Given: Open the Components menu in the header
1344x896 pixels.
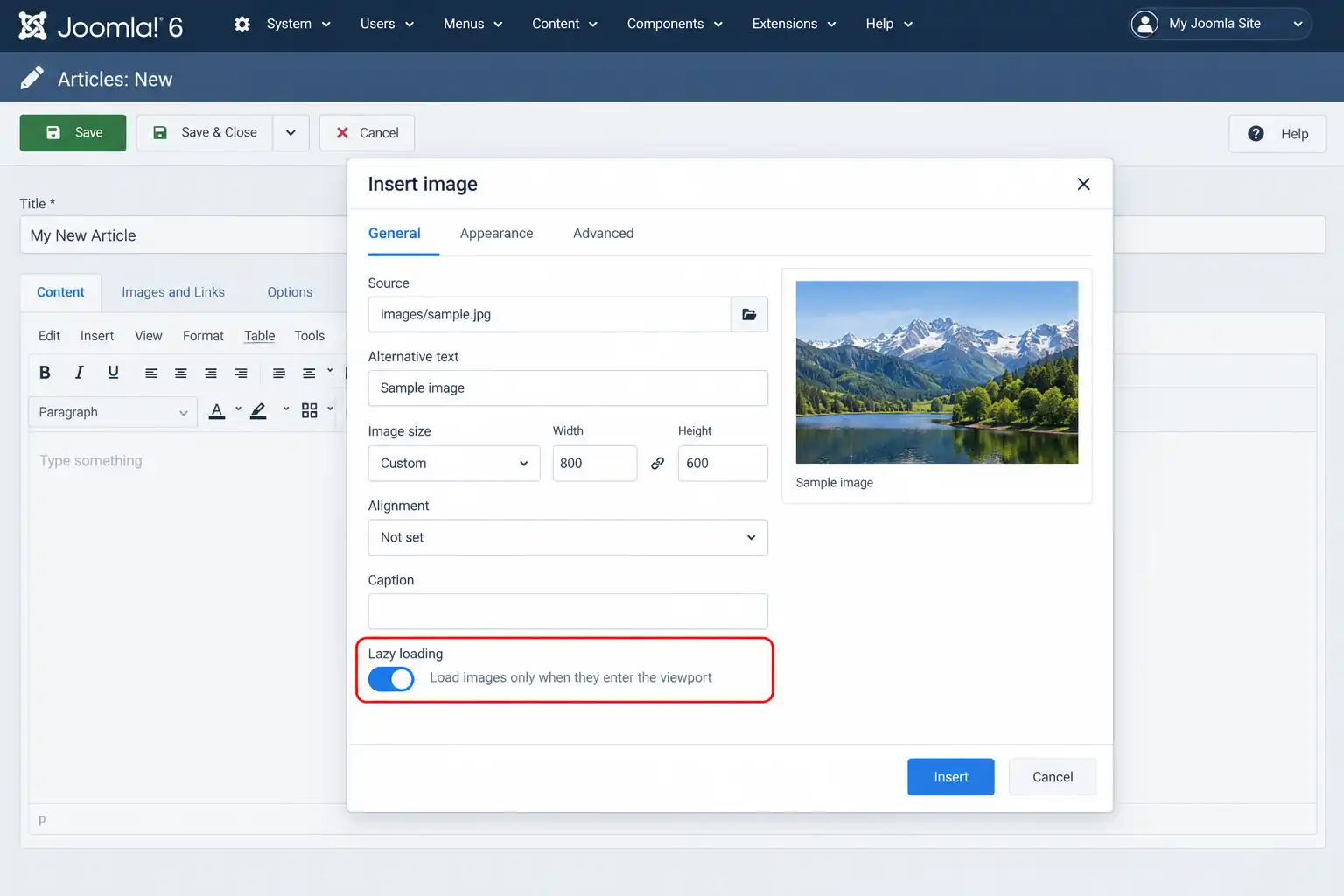Looking at the screenshot, I should [x=675, y=24].
